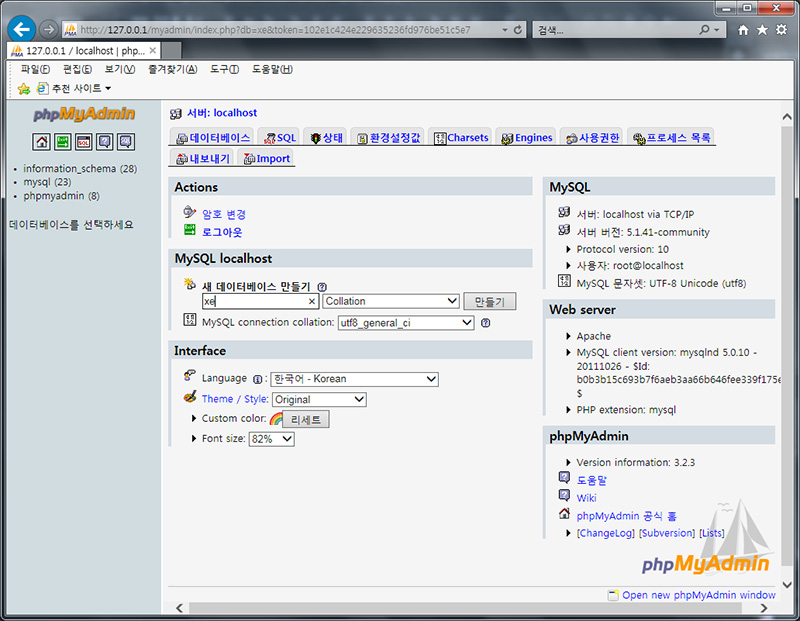Switch to the 환경설정값 tab

tap(388, 138)
